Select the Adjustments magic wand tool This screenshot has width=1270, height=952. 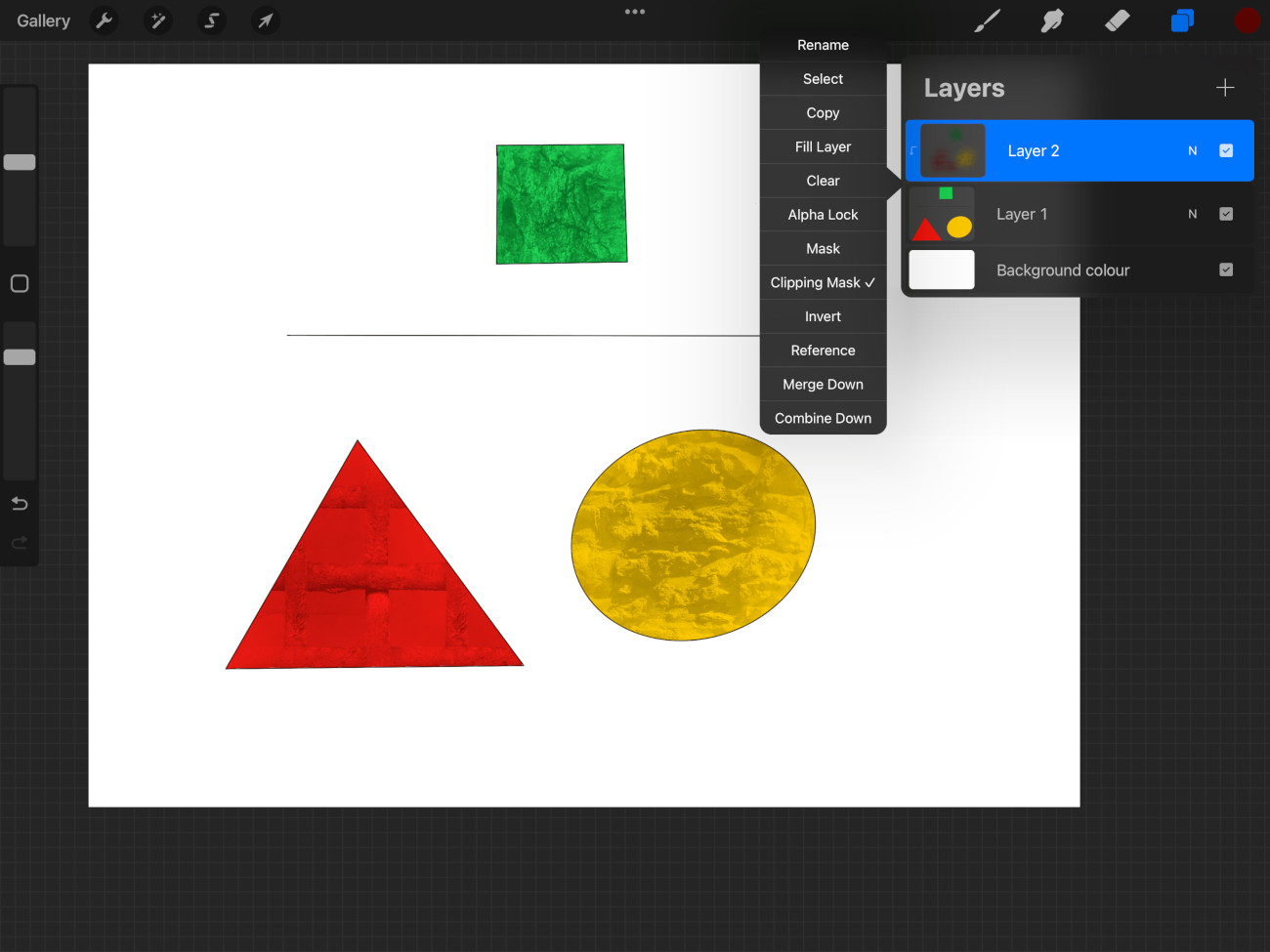point(157,21)
